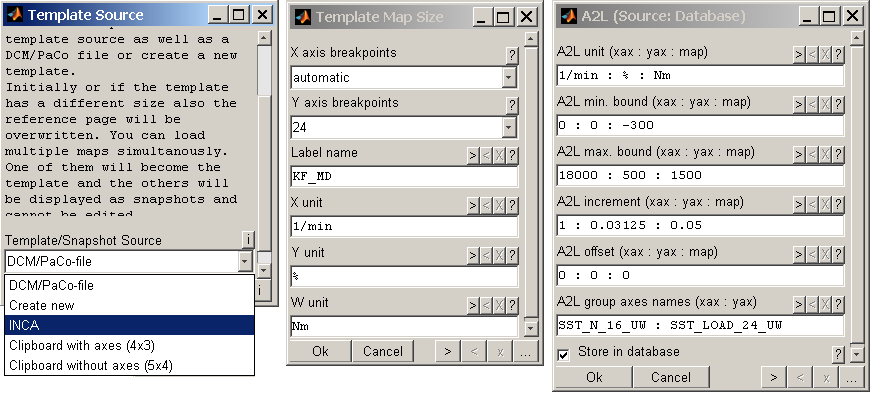Click the '?' help beside A2L increment
The width and height of the screenshot is (872, 398).
838,205
